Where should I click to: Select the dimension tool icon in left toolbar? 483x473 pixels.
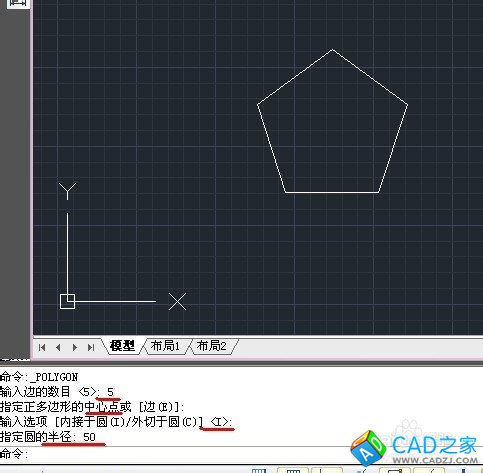[18, 3]
